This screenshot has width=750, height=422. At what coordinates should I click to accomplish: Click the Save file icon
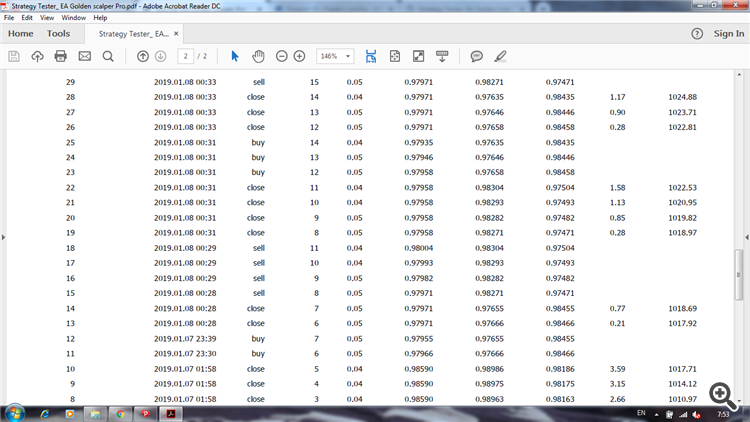click(x=14, y=56)
